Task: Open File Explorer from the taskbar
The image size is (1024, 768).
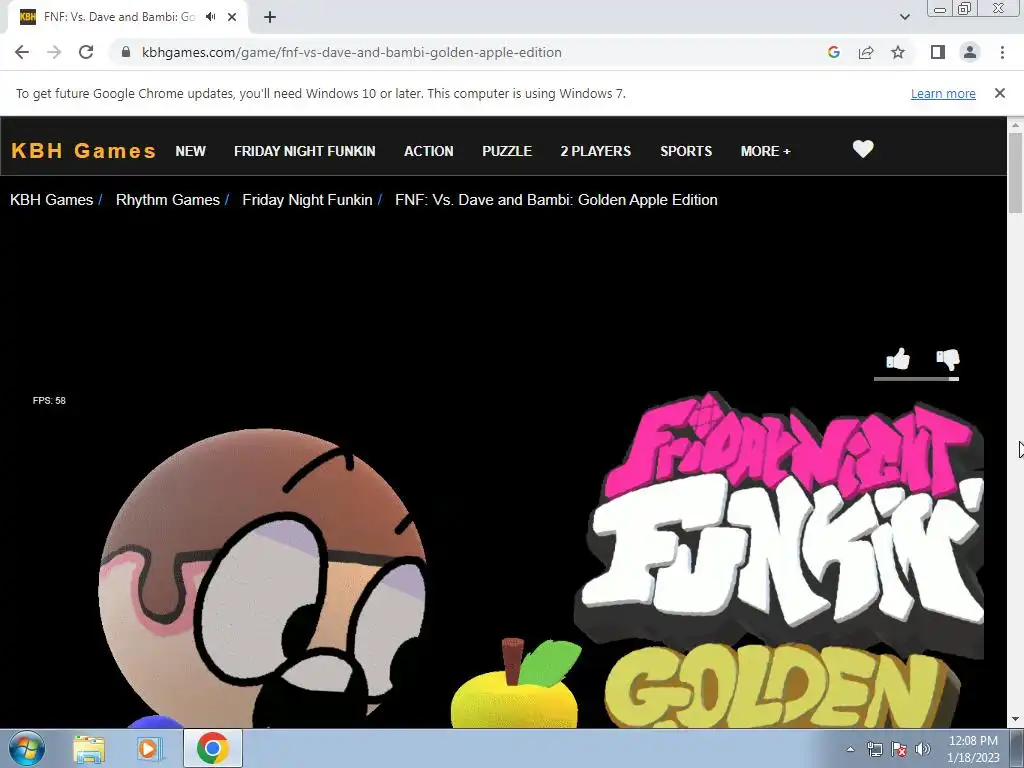Action: click(89, 749)
